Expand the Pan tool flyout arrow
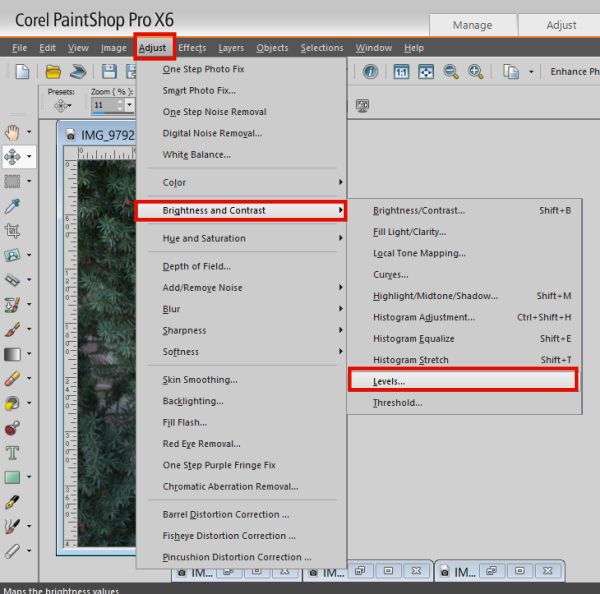600x594 pixels. tap(29, 132)
